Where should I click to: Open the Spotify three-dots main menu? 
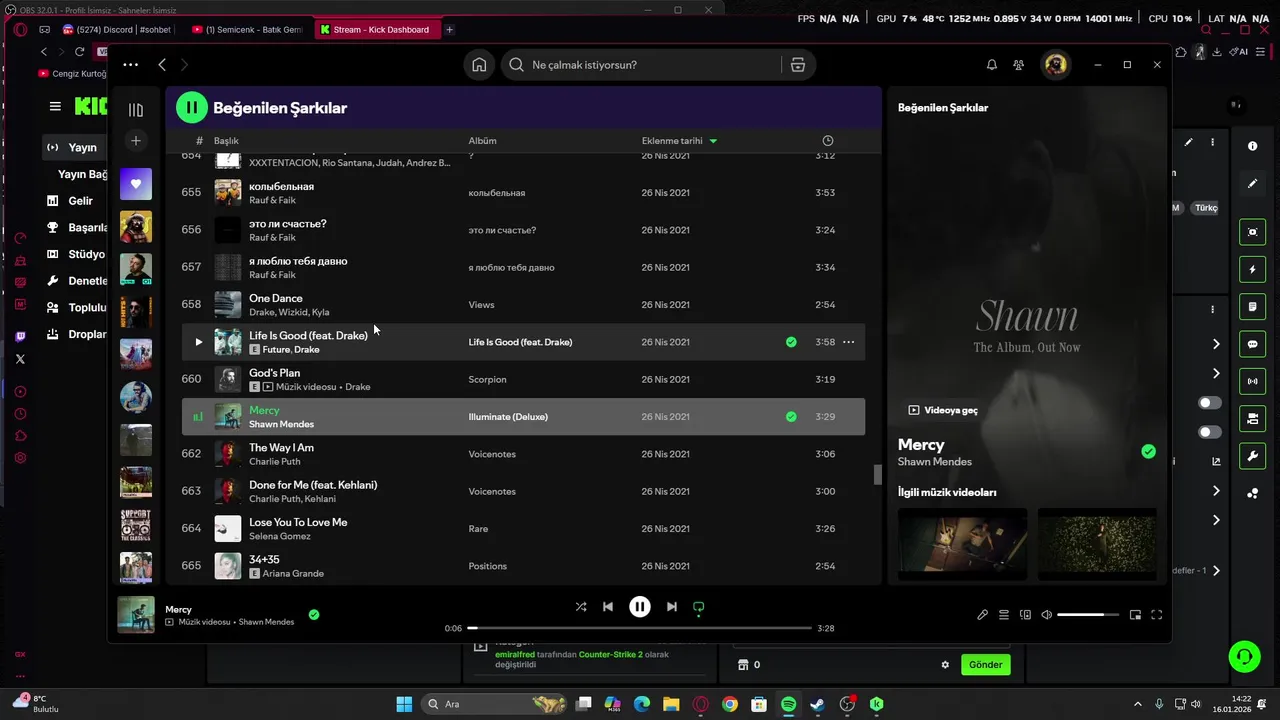tap(131, 65)
